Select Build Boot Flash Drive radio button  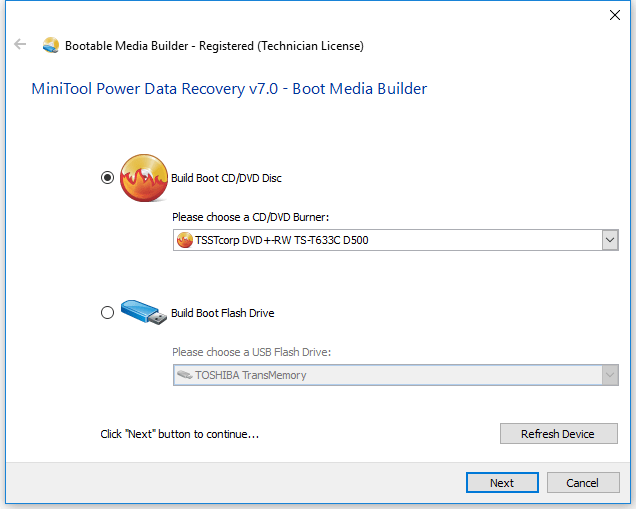click(x=107, y=313)
